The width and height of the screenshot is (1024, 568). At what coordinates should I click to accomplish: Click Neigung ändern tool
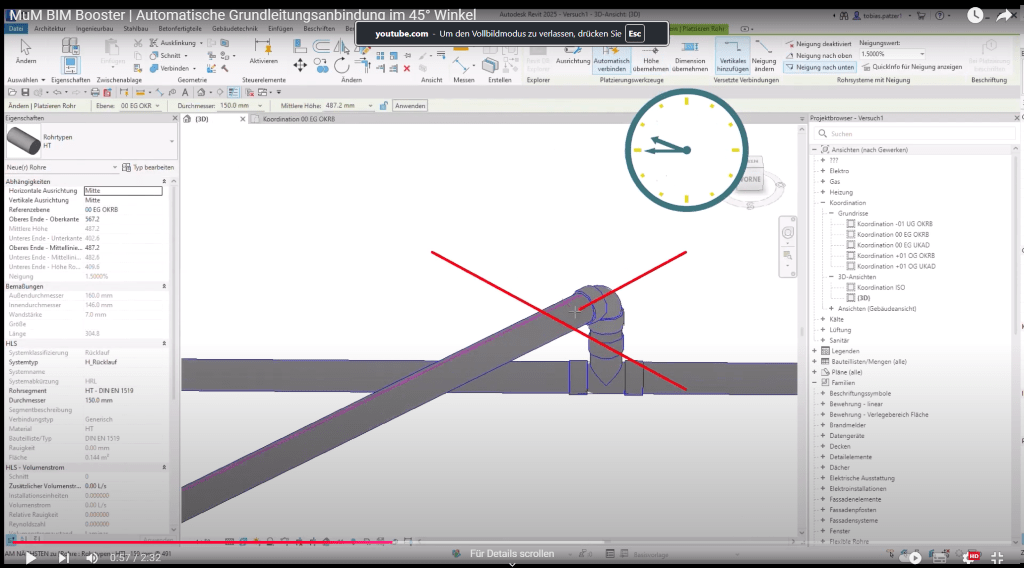(765, 56)
